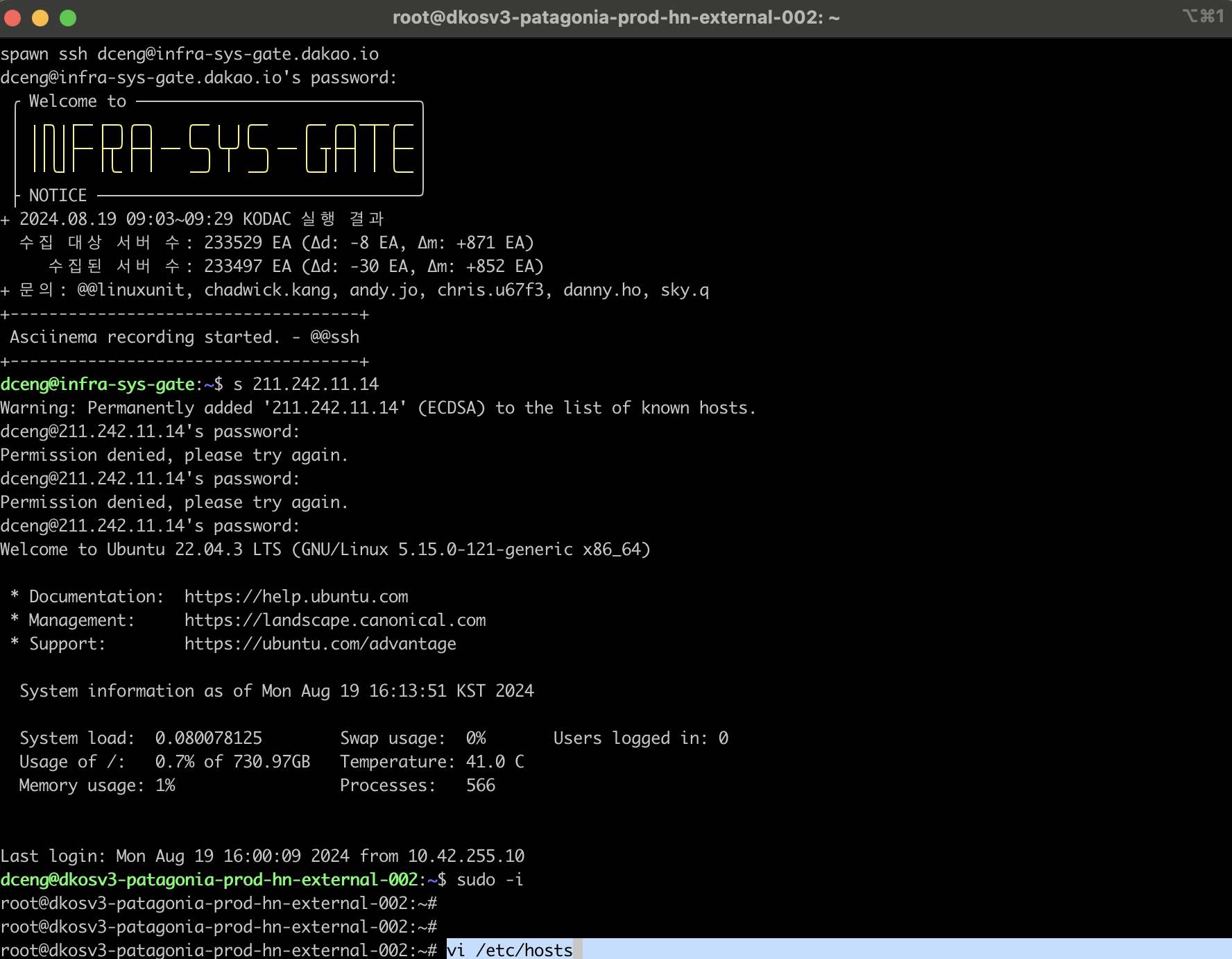This screenshot has height=959, width=1232.
Task: Click the 'Users logged in: 0' entry
Action: (641, 738)
